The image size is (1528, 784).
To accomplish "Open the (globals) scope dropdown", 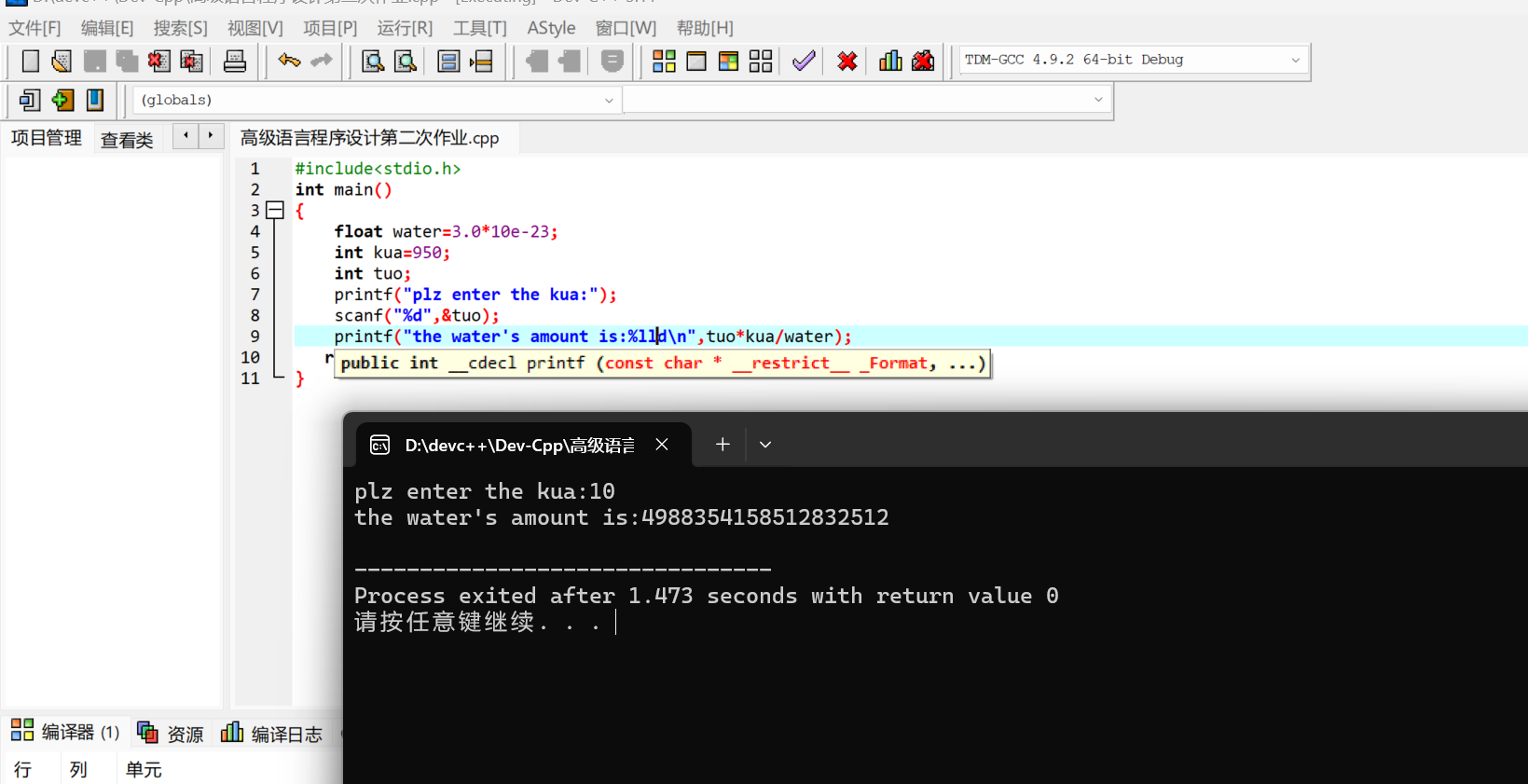I will 609,101.
